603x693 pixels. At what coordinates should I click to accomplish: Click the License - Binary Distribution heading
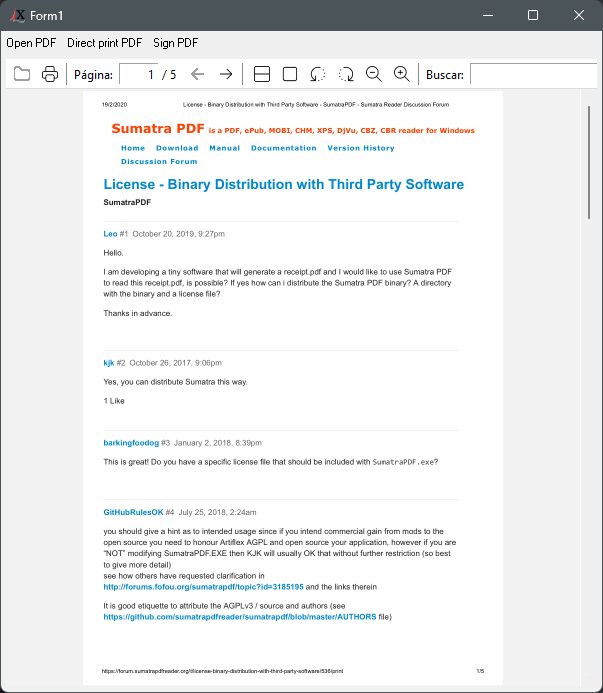(283, 184)
